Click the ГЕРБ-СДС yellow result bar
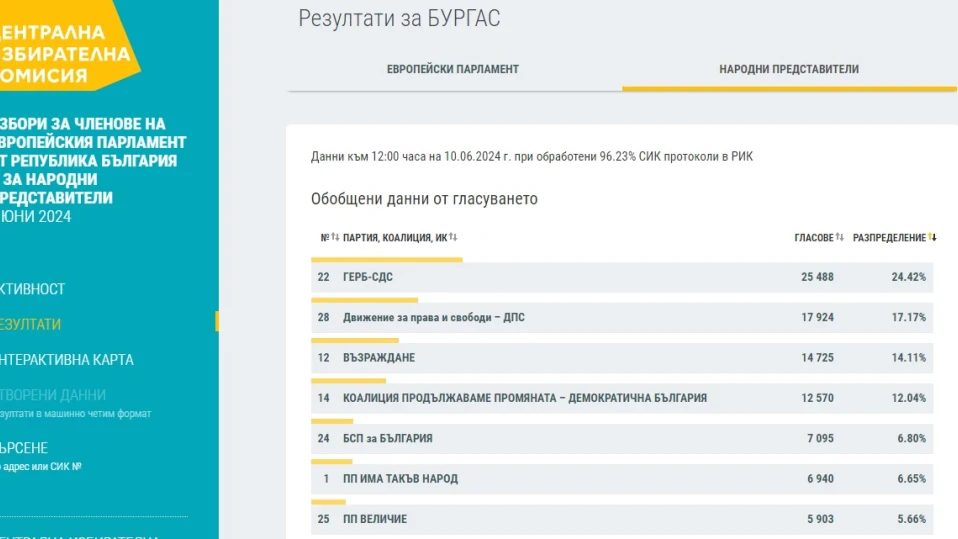Viewport: 958px width, 539px height. point(387,260)
